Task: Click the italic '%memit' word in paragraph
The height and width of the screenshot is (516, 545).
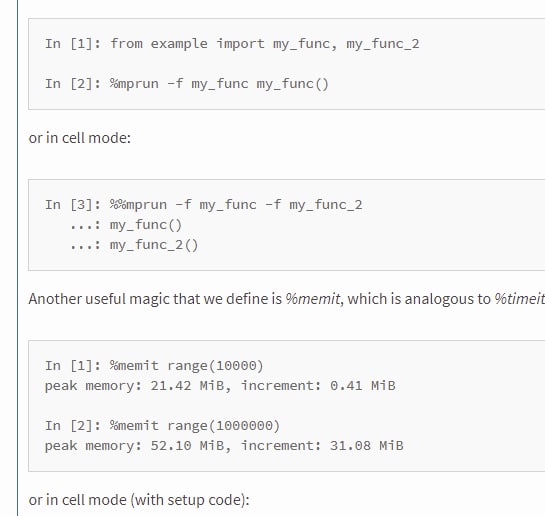Action: pos(312,299)
